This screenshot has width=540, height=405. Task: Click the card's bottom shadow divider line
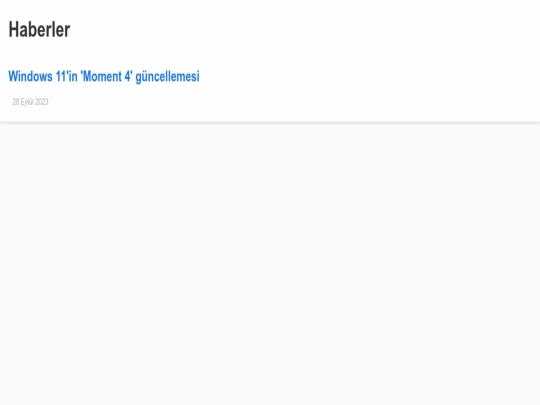tap(270, 122)
